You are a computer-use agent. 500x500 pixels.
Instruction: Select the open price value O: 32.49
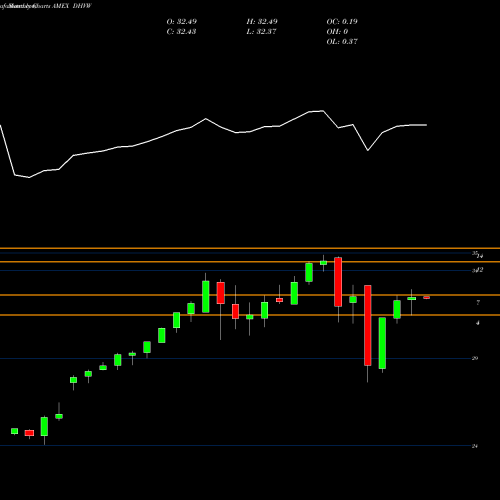[182, 22]
